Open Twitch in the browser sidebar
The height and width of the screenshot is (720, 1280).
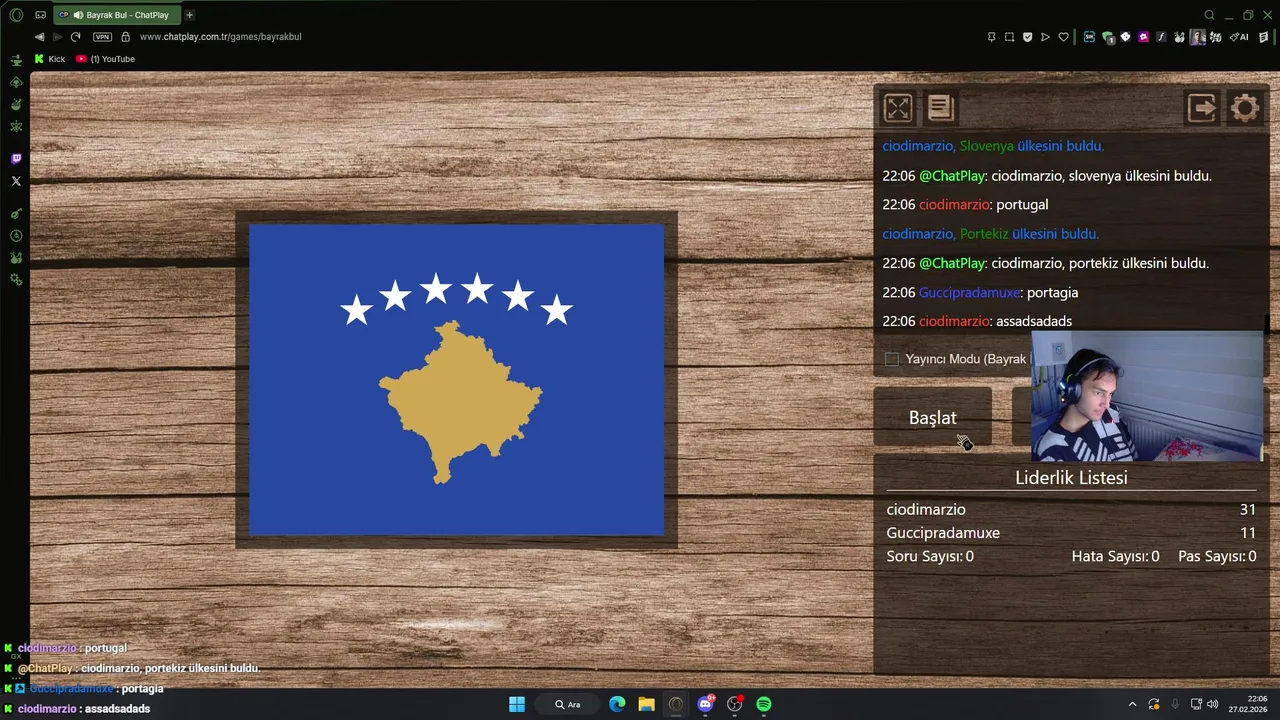(16, 158)
